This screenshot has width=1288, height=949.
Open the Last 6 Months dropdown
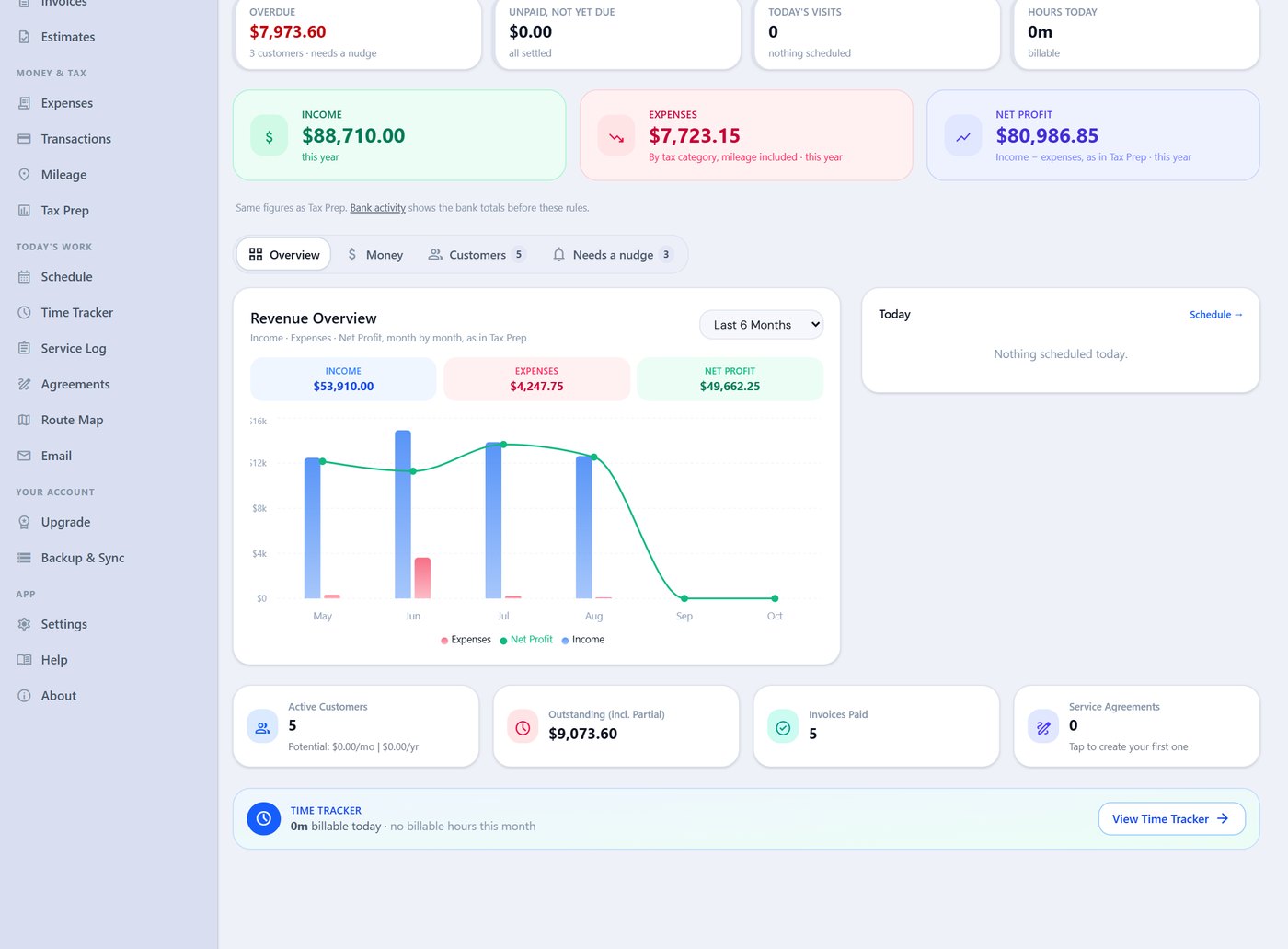tap(761, 325)
